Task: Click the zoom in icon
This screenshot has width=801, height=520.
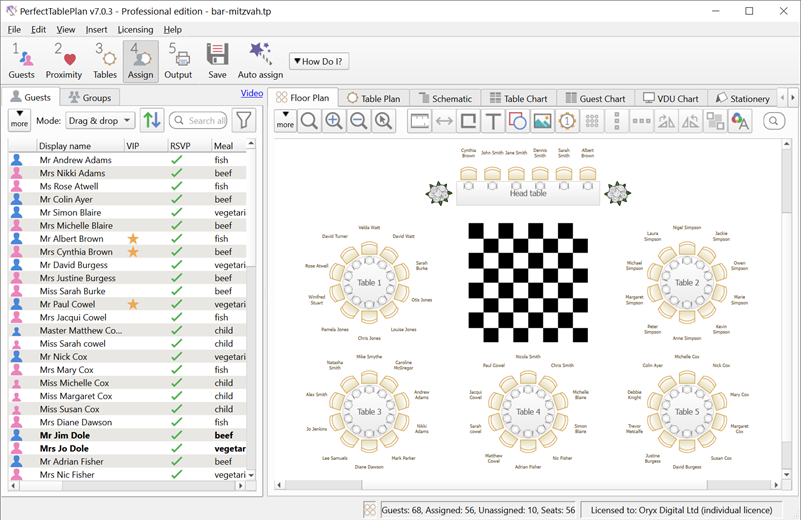Action: coord(334,121)
